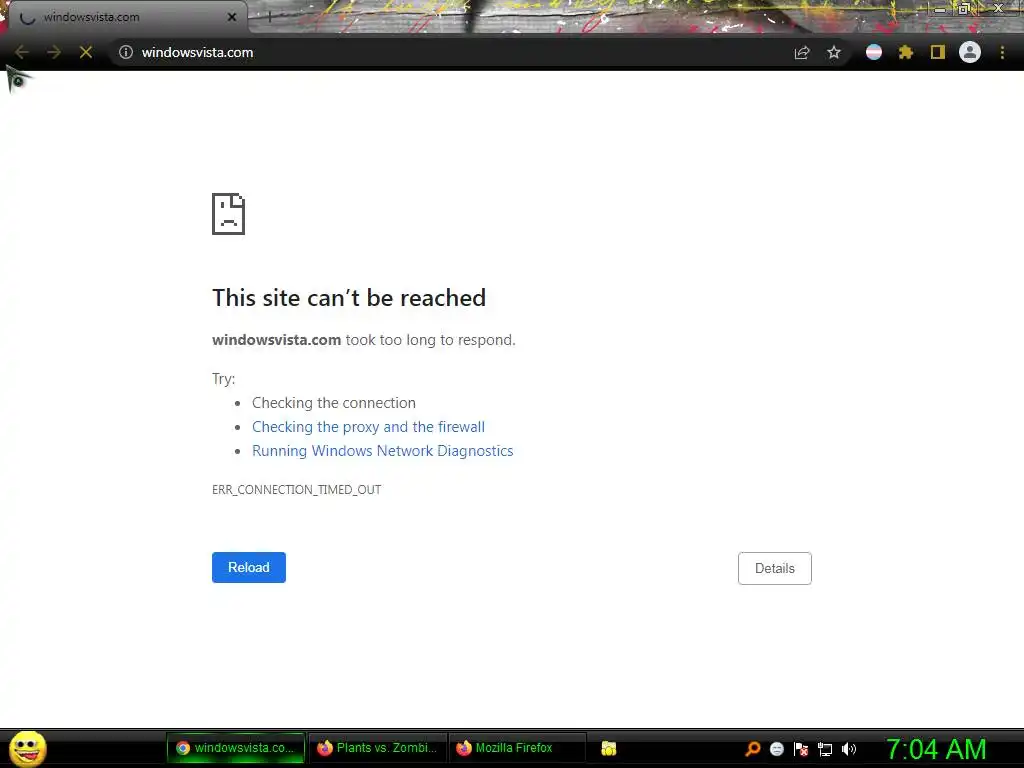Image resolution: width=1024 pixels, height=768 pixels.
Task: Click the round face tray icon
Action: (x=776, y=749)
